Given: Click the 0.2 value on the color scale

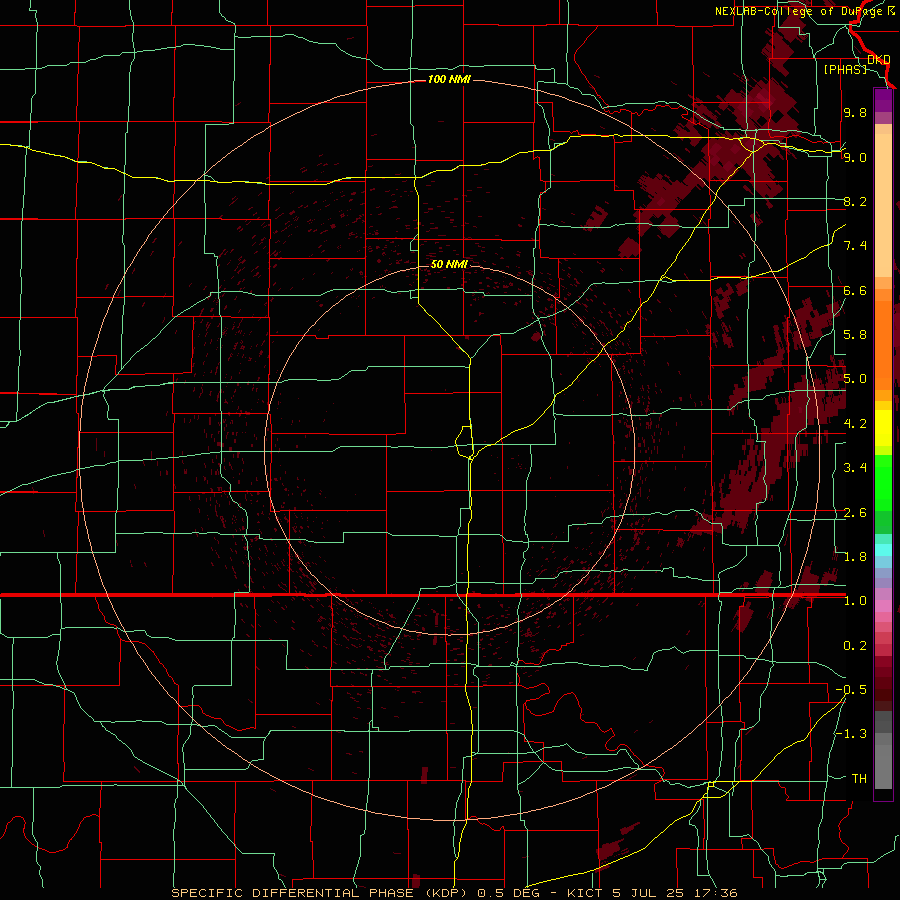Looking at the screenshot, I should (855, 646).
